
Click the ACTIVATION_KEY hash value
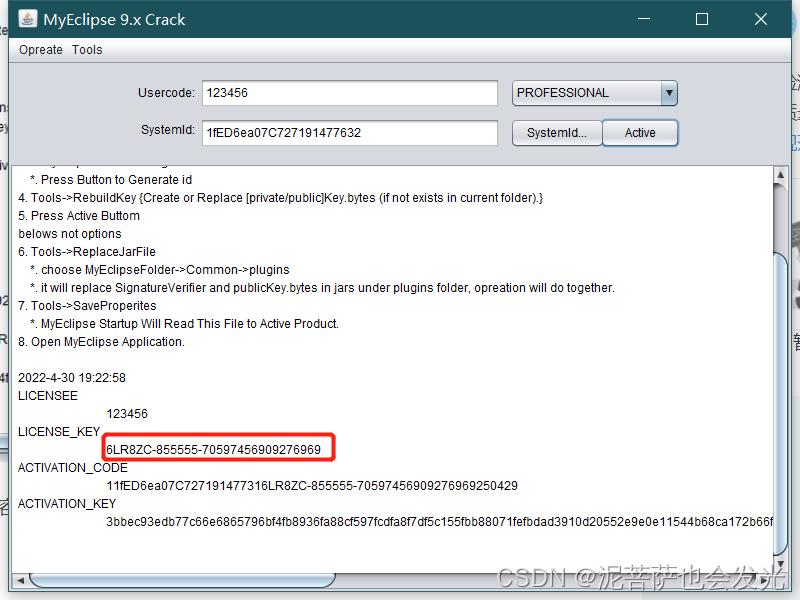tap(439, 521)
